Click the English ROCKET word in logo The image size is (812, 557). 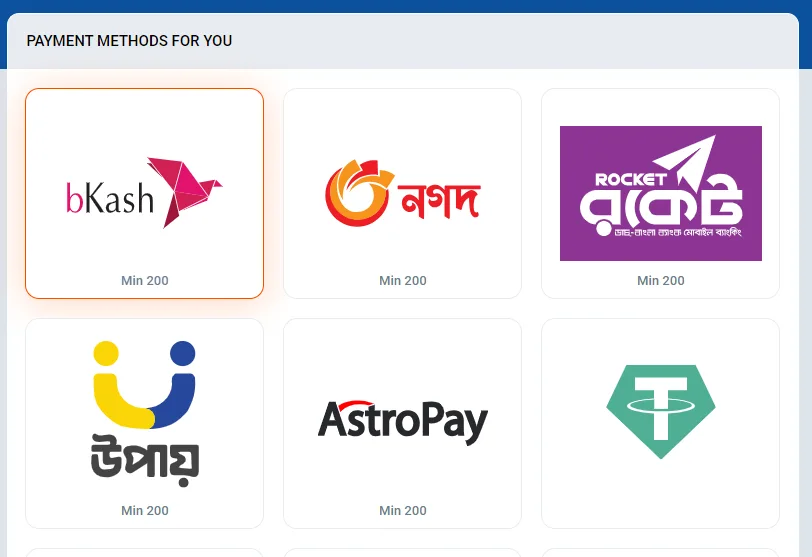pyautogui.click(x=631, y=180)
